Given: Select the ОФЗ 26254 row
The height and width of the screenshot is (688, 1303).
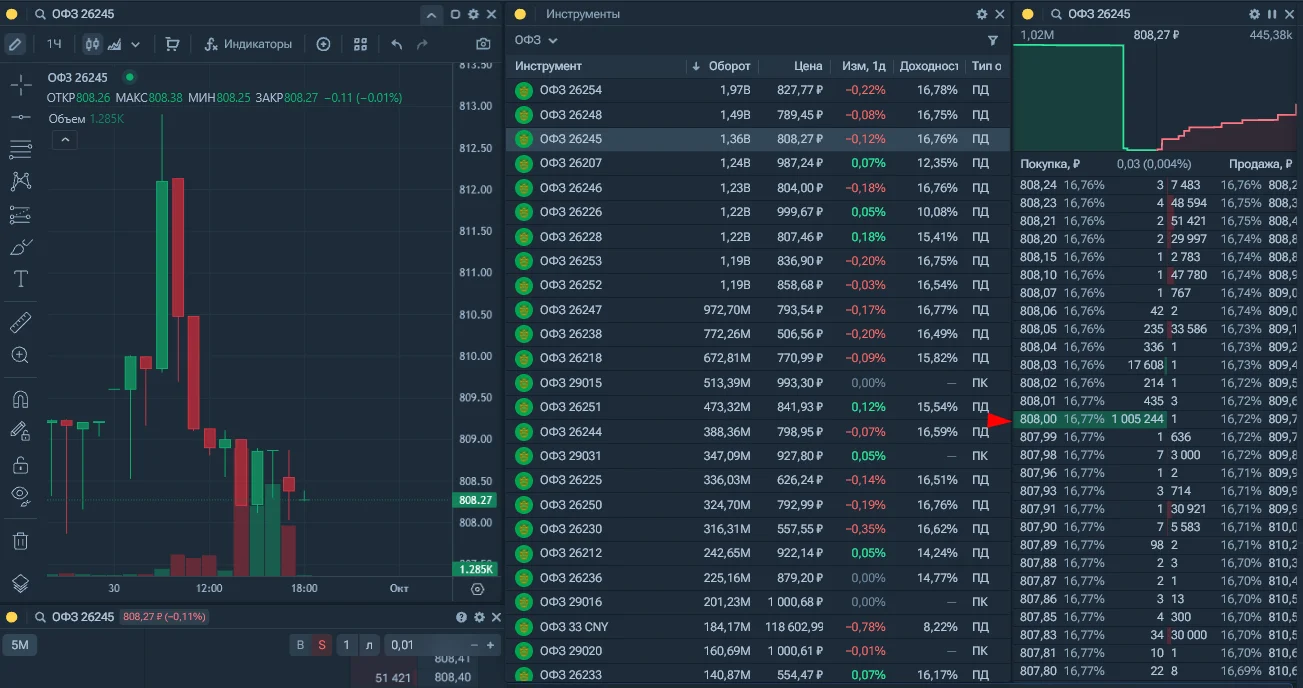Looking at the screenshot, I should tap(758, 90).
